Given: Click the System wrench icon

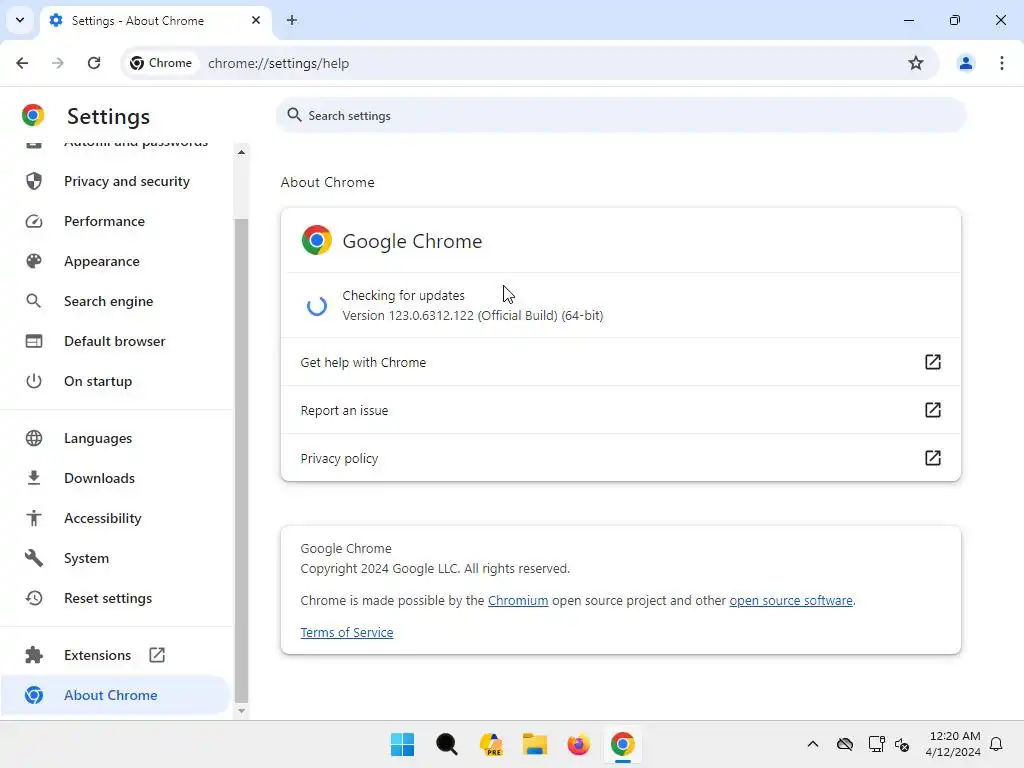Looking at the screenshot, I should [34, 558].
